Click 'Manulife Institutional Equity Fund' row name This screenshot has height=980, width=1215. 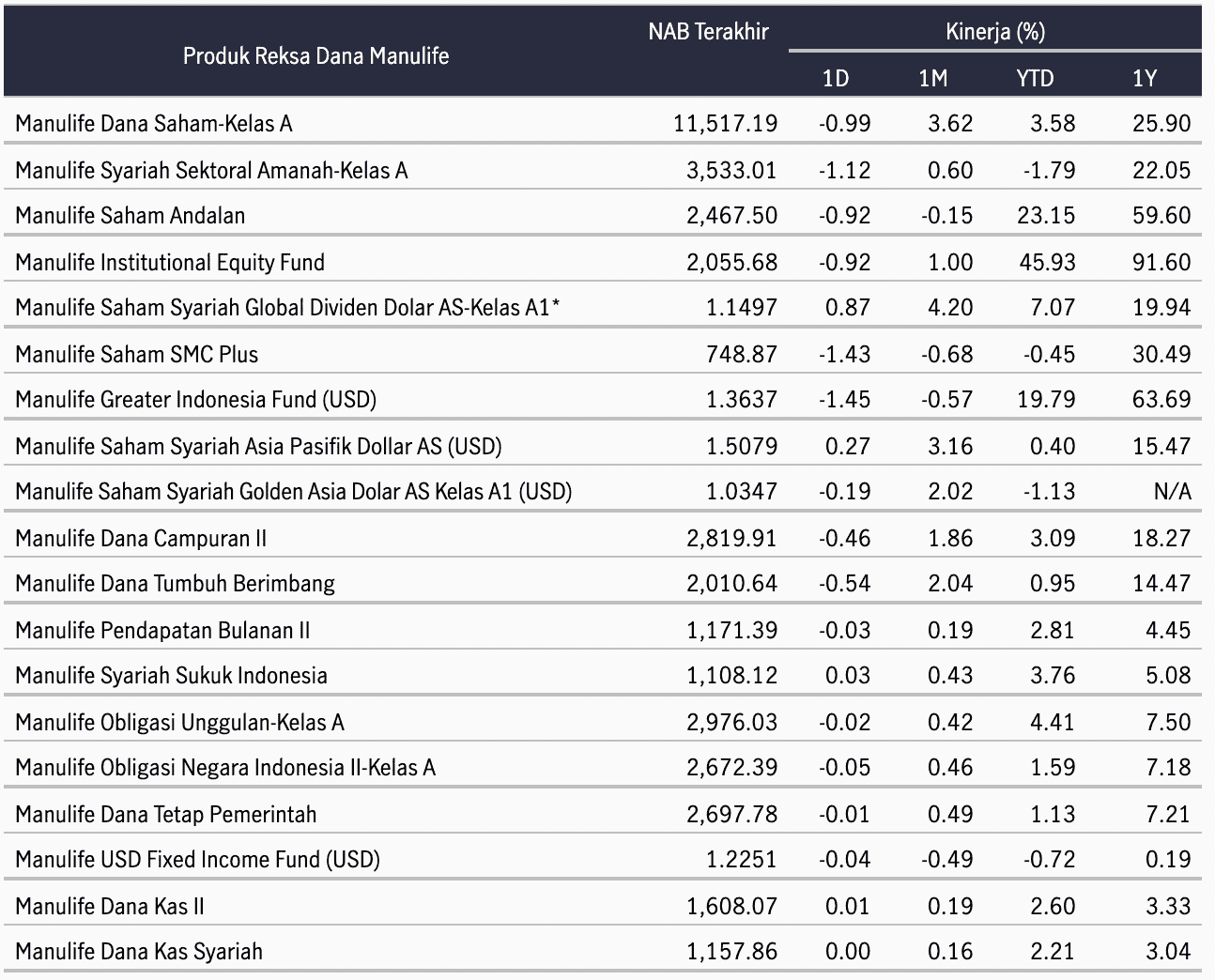(x=170, y=262)
